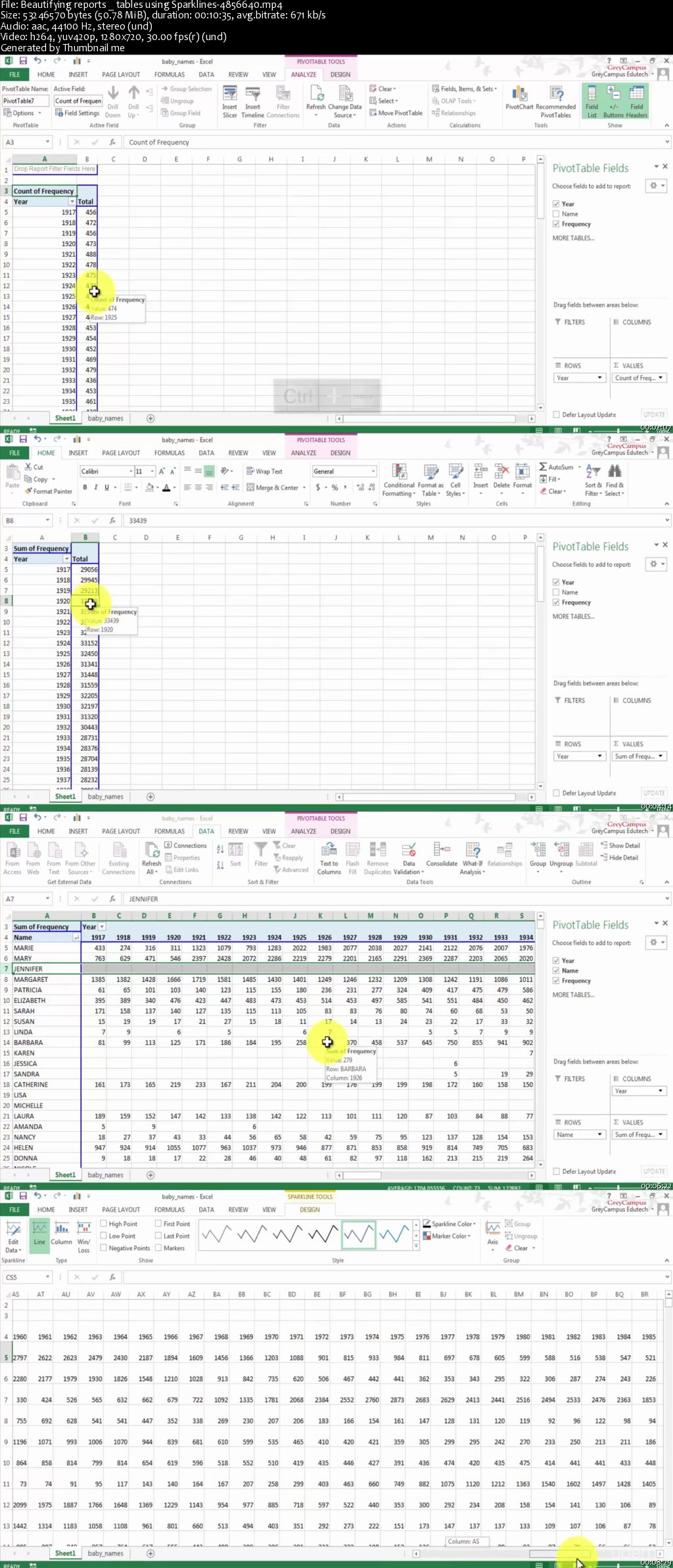673x1568 pixels.
Task: Enable the Last Point checkbox
Action: pyautogui.click(x=158, y=1236)
